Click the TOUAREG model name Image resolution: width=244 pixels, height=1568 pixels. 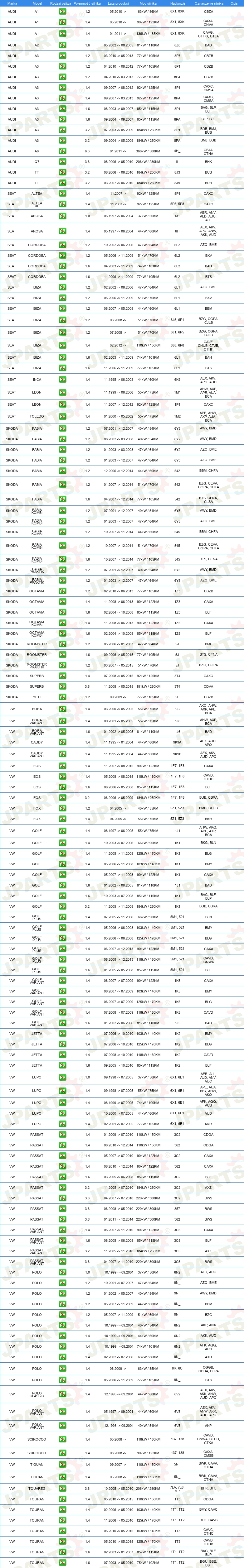pos(37,1488)
